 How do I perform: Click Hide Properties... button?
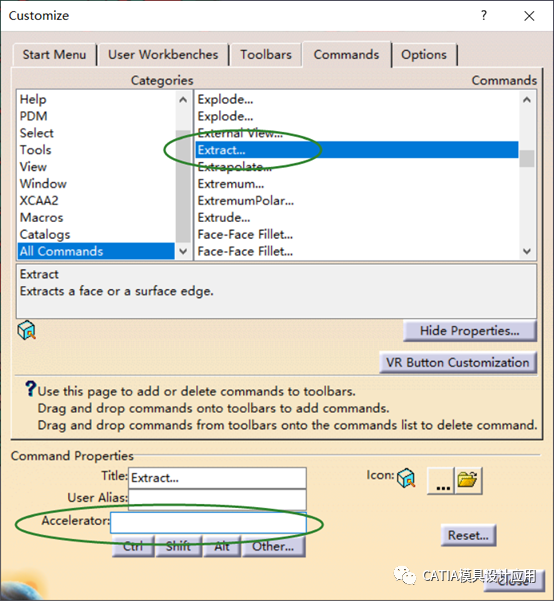(x=470, y=331)
